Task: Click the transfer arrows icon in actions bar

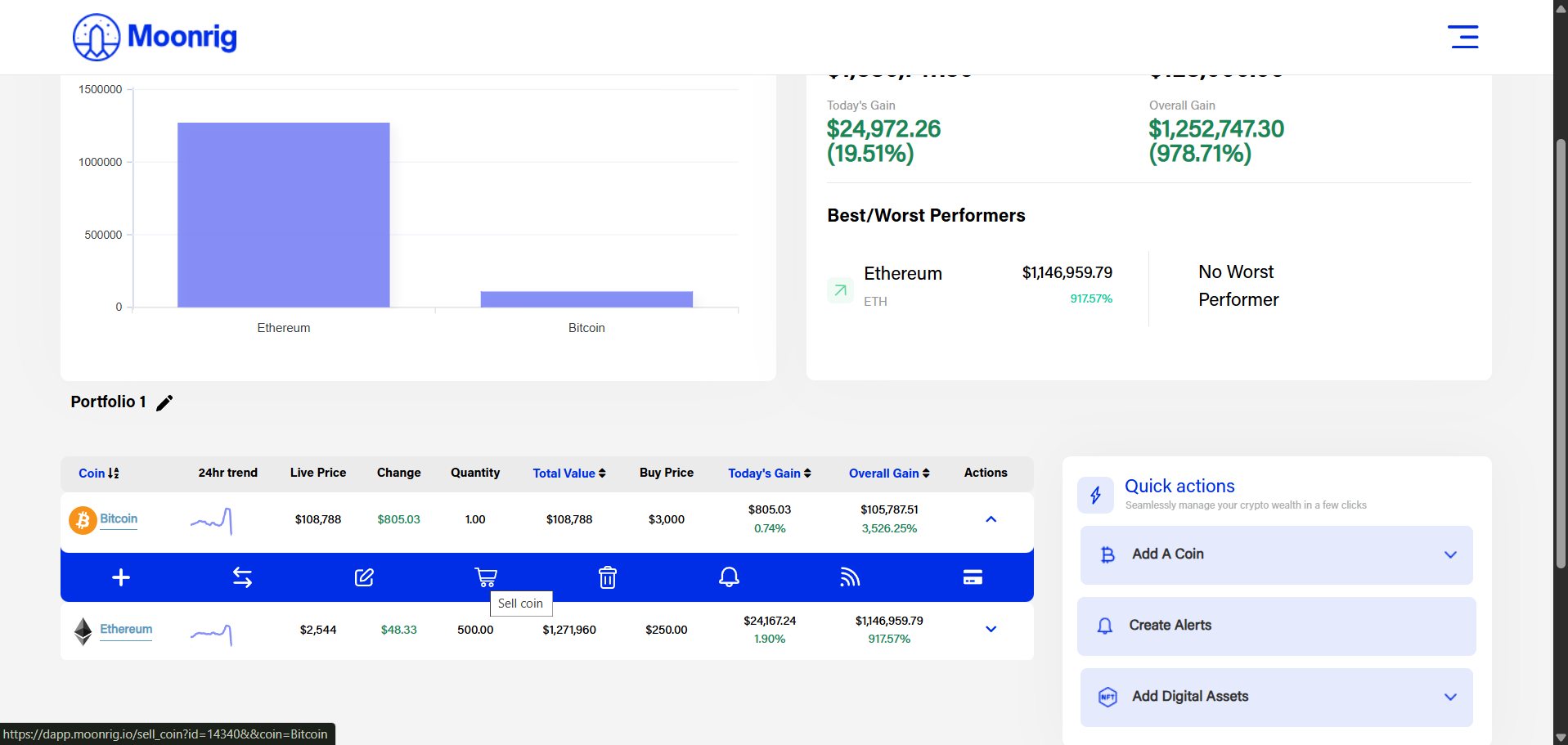Action: point(242,577)
